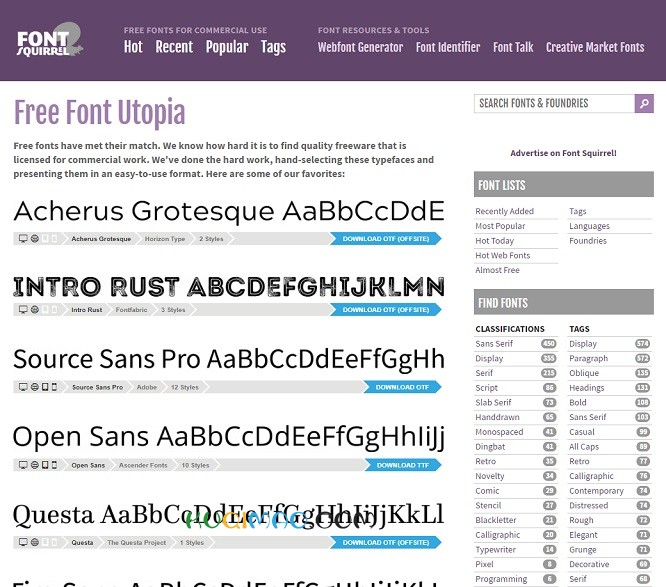Click the search magnifier button
The width and height of the screenshot is (666, 587).
644,103
